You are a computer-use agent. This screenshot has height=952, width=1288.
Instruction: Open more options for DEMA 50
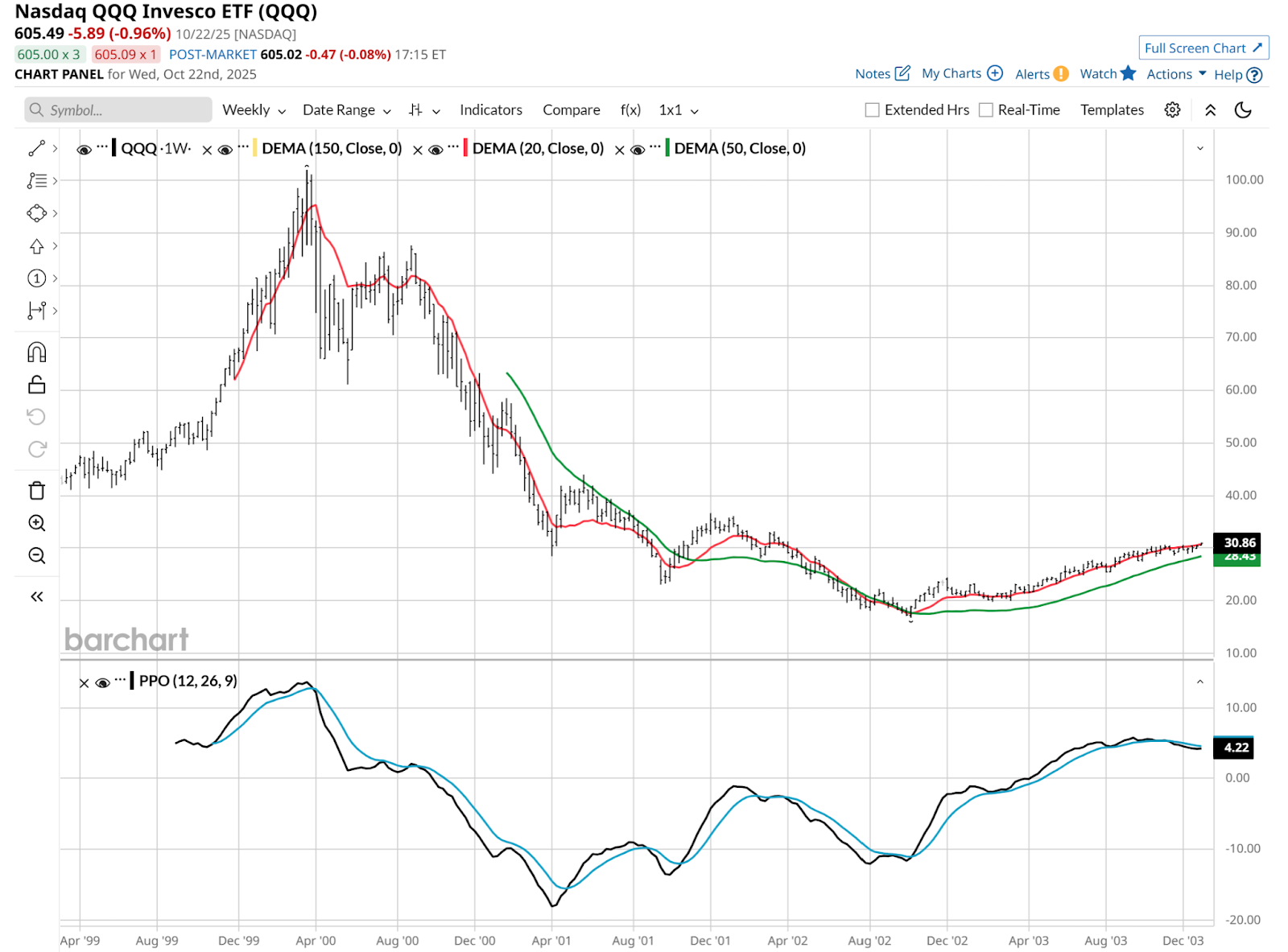tap(655, 147)
